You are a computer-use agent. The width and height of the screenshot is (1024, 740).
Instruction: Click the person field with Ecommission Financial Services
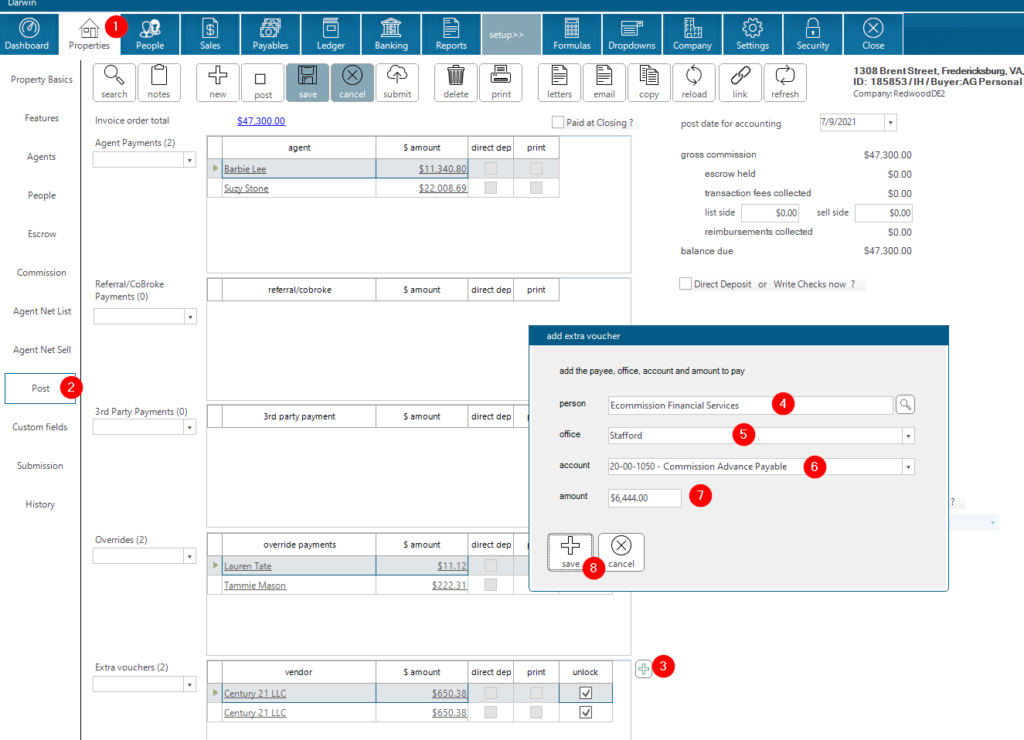750,405
